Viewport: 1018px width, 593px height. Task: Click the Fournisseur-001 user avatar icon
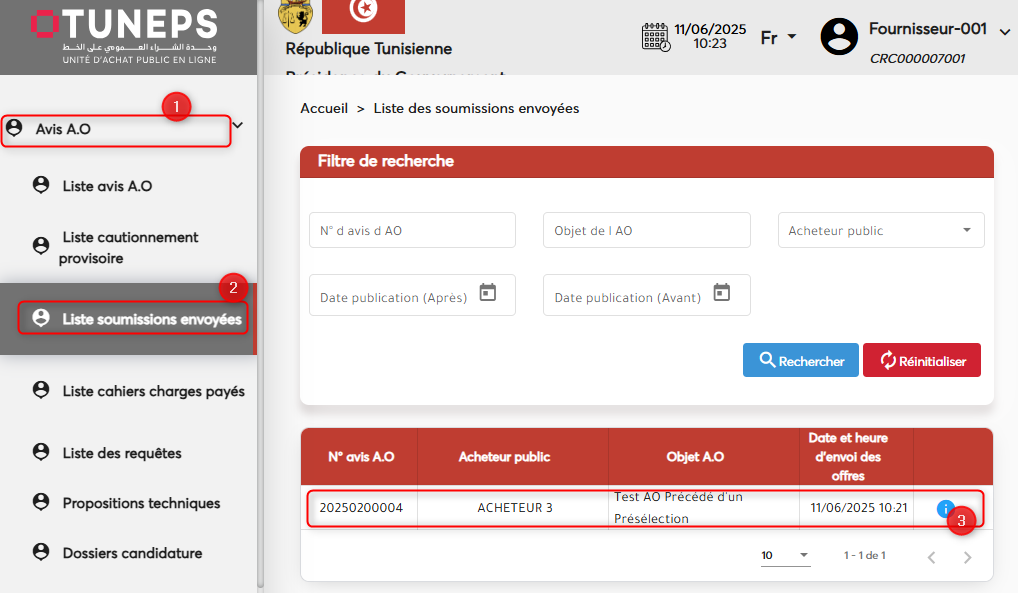[839, 37]
